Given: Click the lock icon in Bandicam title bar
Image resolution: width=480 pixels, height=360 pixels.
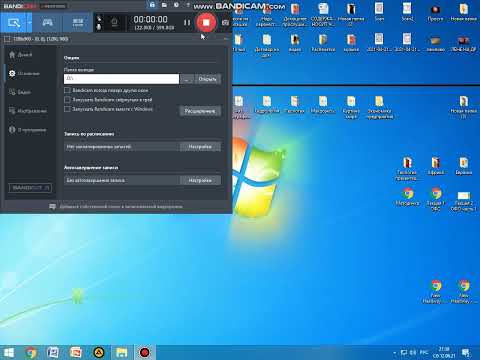Looking at the screenshot, I should (x=152, y=5).
